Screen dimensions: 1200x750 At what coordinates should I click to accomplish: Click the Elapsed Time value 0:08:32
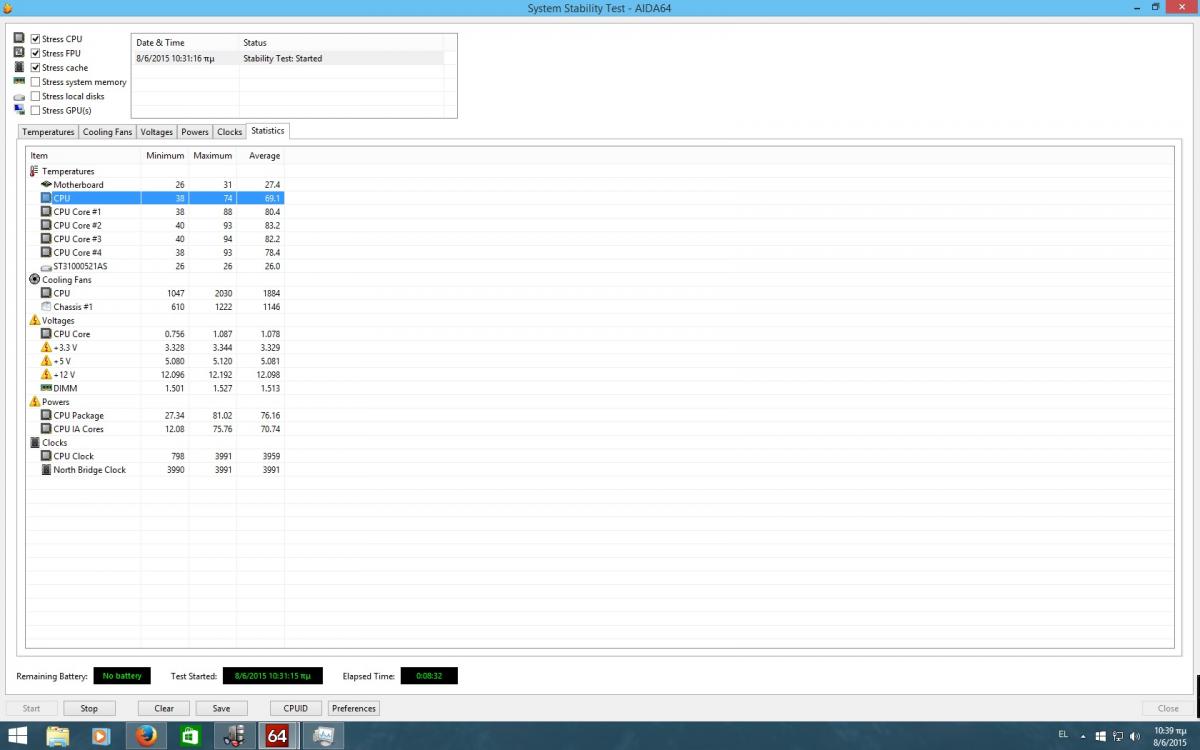click(x=429, y=676)
